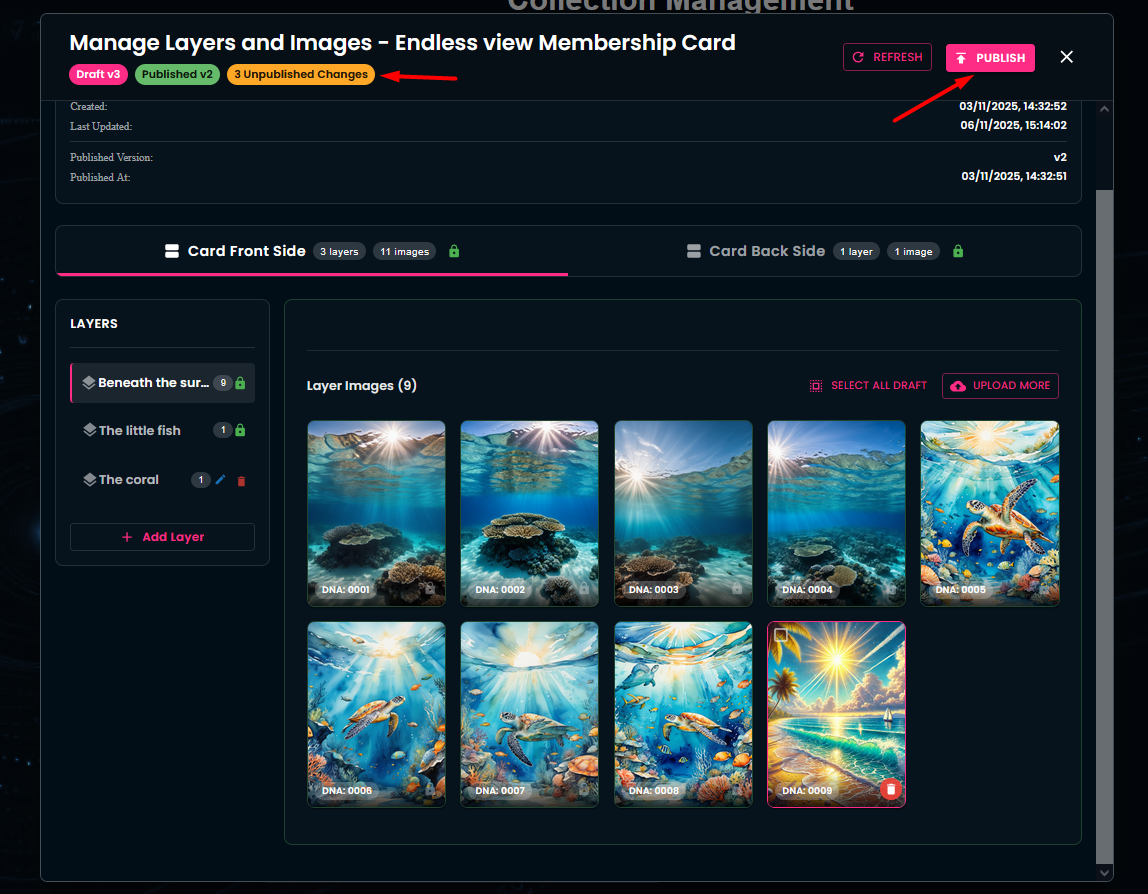This screenshot has width=1148, height=894.
Task: Click the lock icon on Card Back Side tab
Action: click(x=958, y=251)
